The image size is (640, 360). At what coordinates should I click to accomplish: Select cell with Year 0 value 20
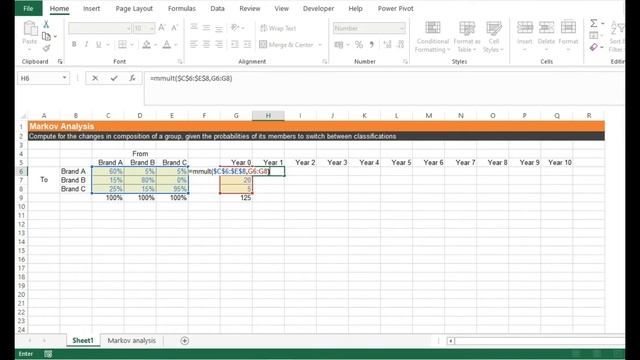(236, 180)
